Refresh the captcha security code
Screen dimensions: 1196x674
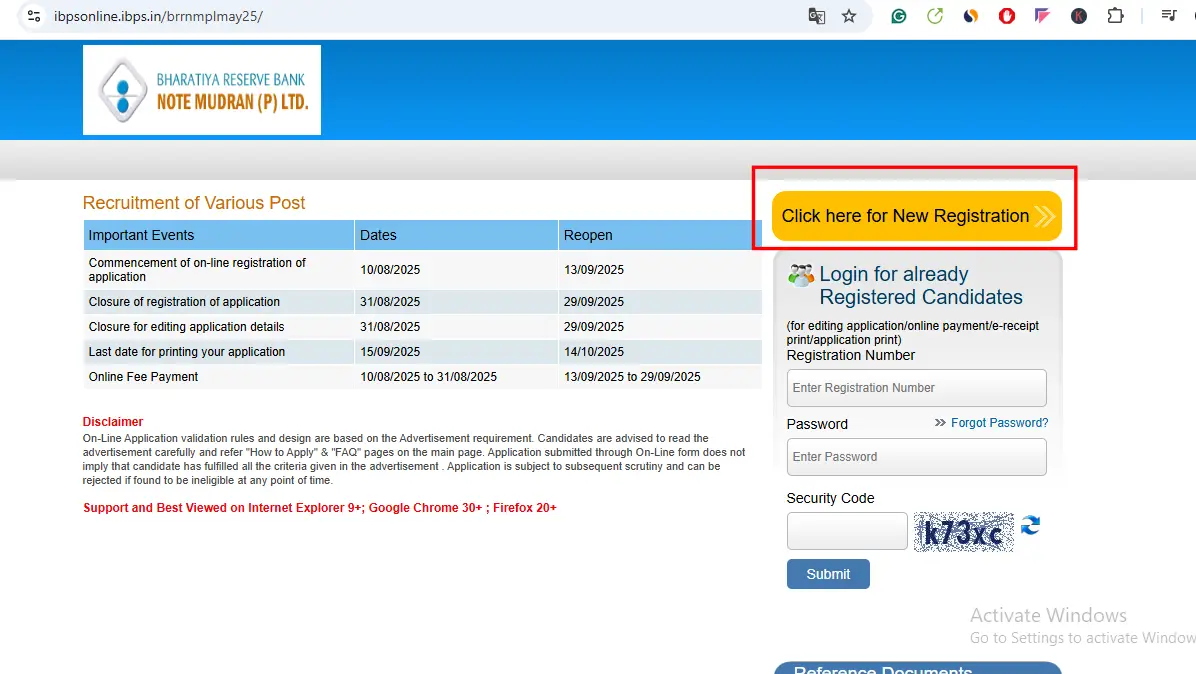pos(1030,526)
